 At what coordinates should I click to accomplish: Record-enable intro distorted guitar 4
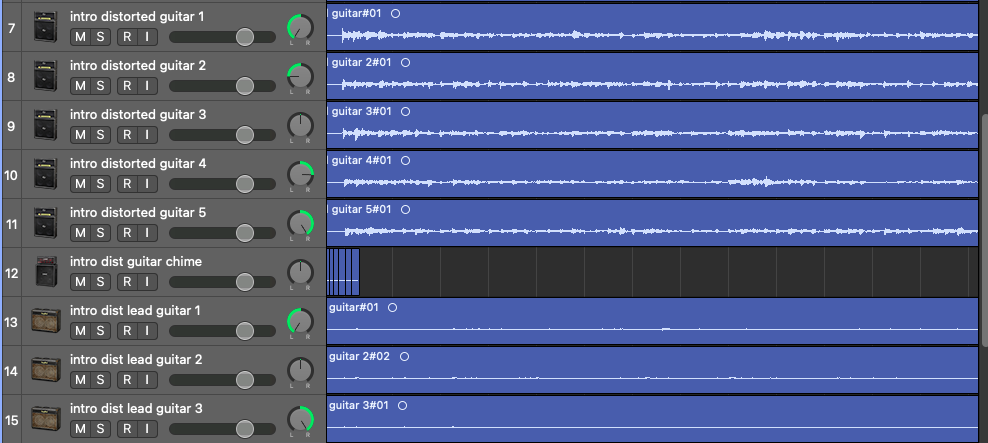127,184
